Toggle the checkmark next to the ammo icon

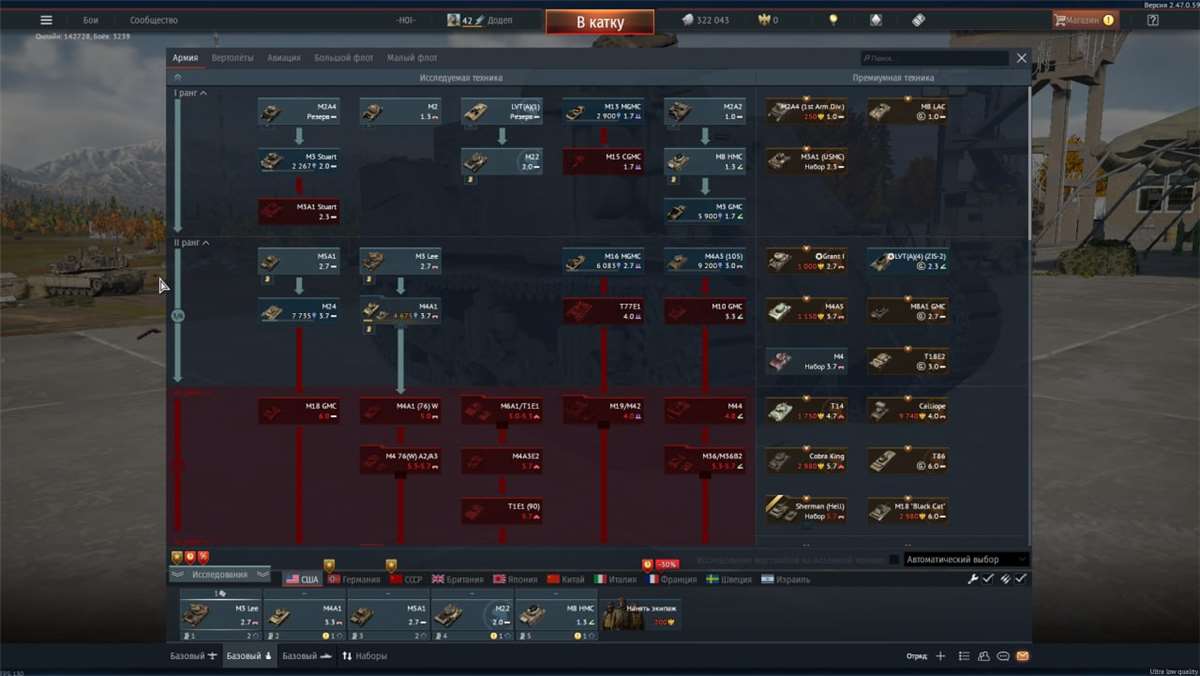1021,578
